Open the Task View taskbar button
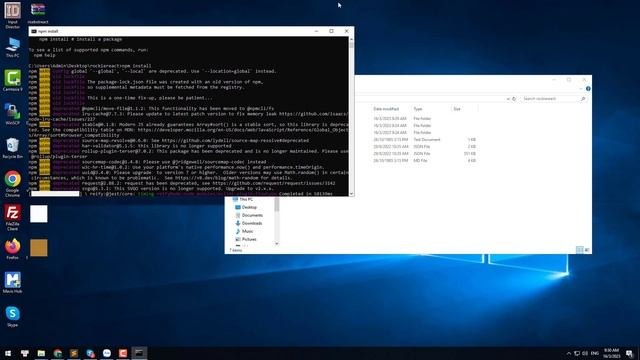 coord(25,353)
